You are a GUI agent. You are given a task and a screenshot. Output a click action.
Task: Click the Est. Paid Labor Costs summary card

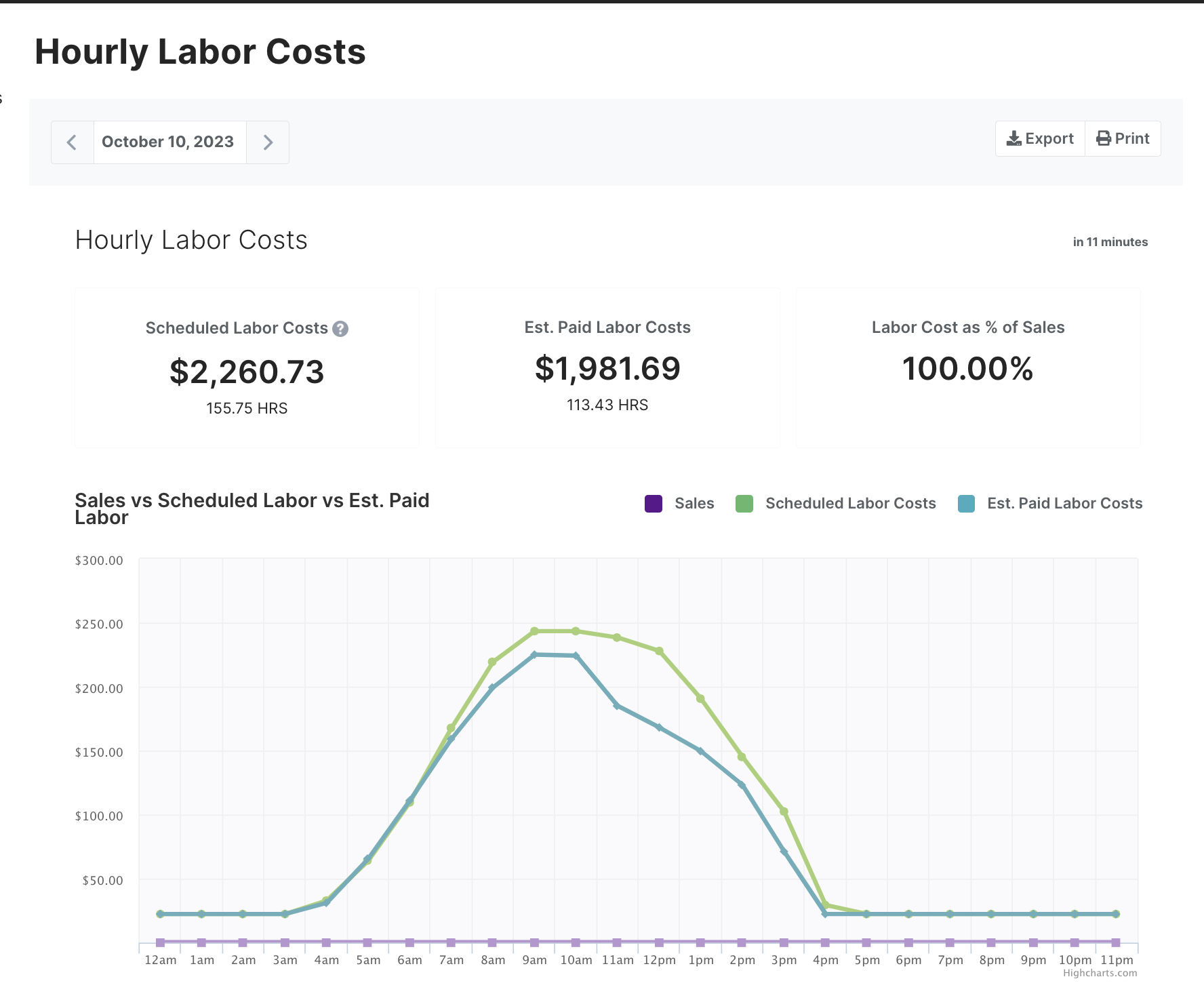point(607,367)
